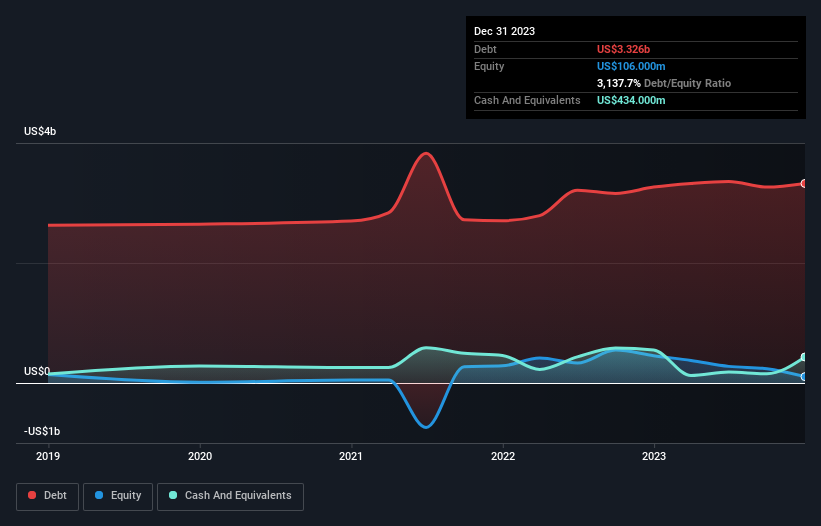
Task: Select the 2021 x-axis label
Action: [351, 456]
